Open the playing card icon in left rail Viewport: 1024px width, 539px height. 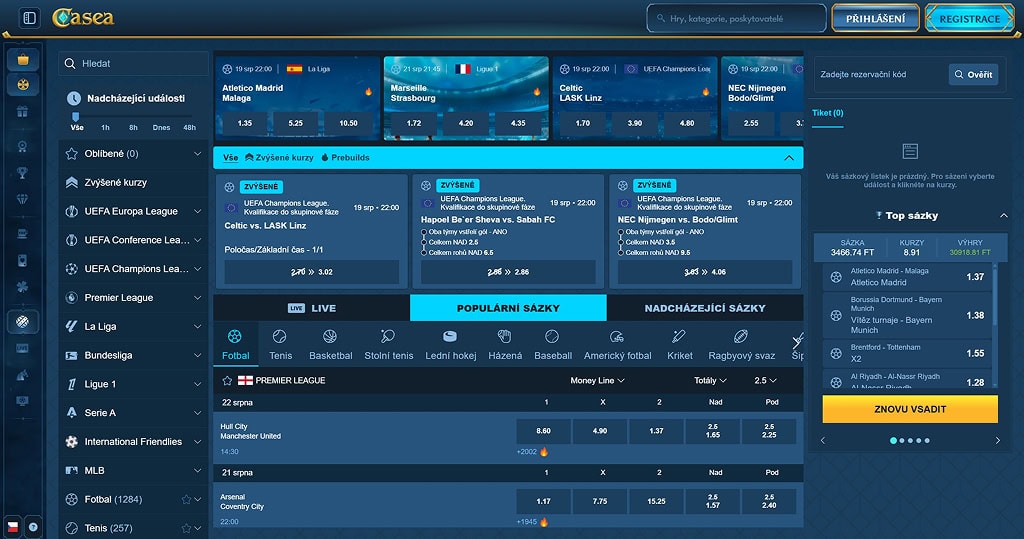23,261
